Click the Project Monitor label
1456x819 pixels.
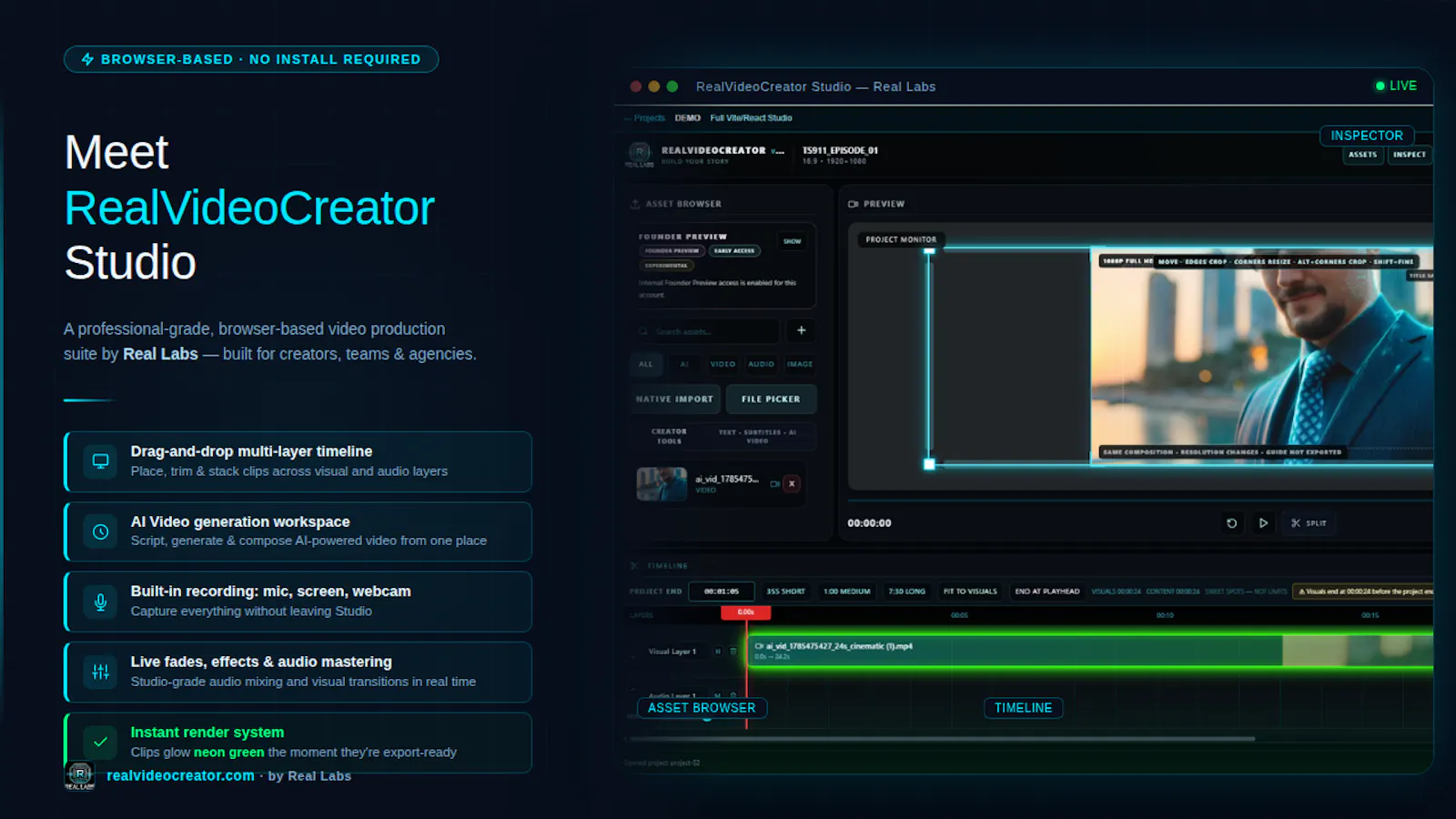pos(901,239)
